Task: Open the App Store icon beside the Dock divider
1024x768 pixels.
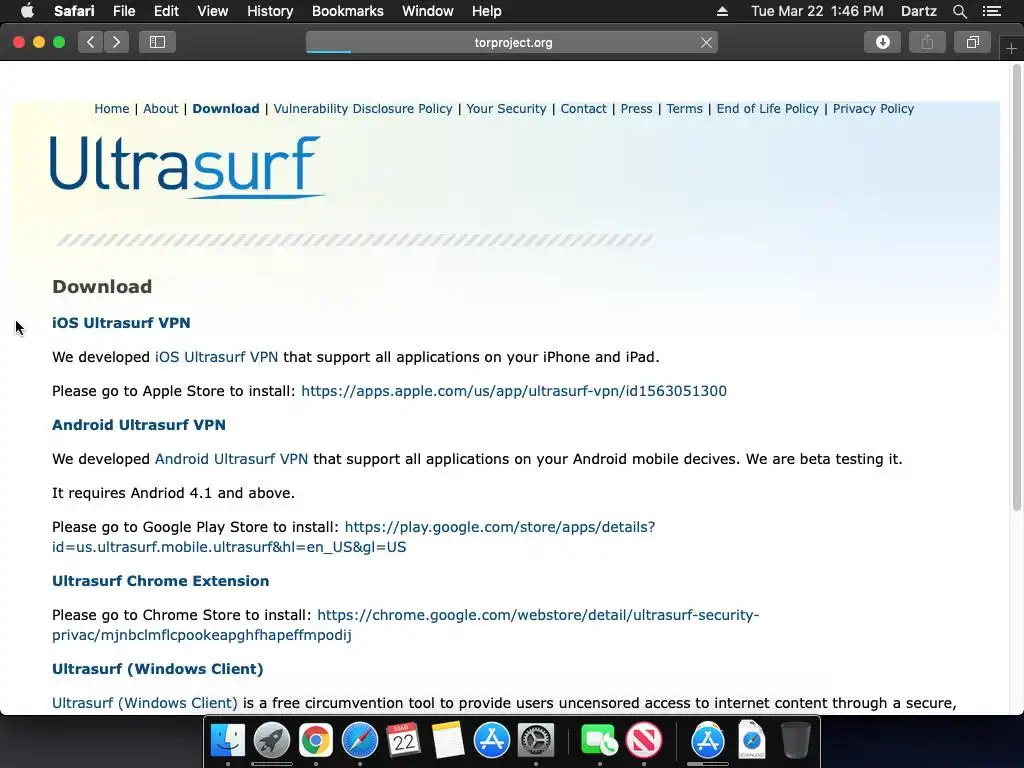Action: coord(708,741)
